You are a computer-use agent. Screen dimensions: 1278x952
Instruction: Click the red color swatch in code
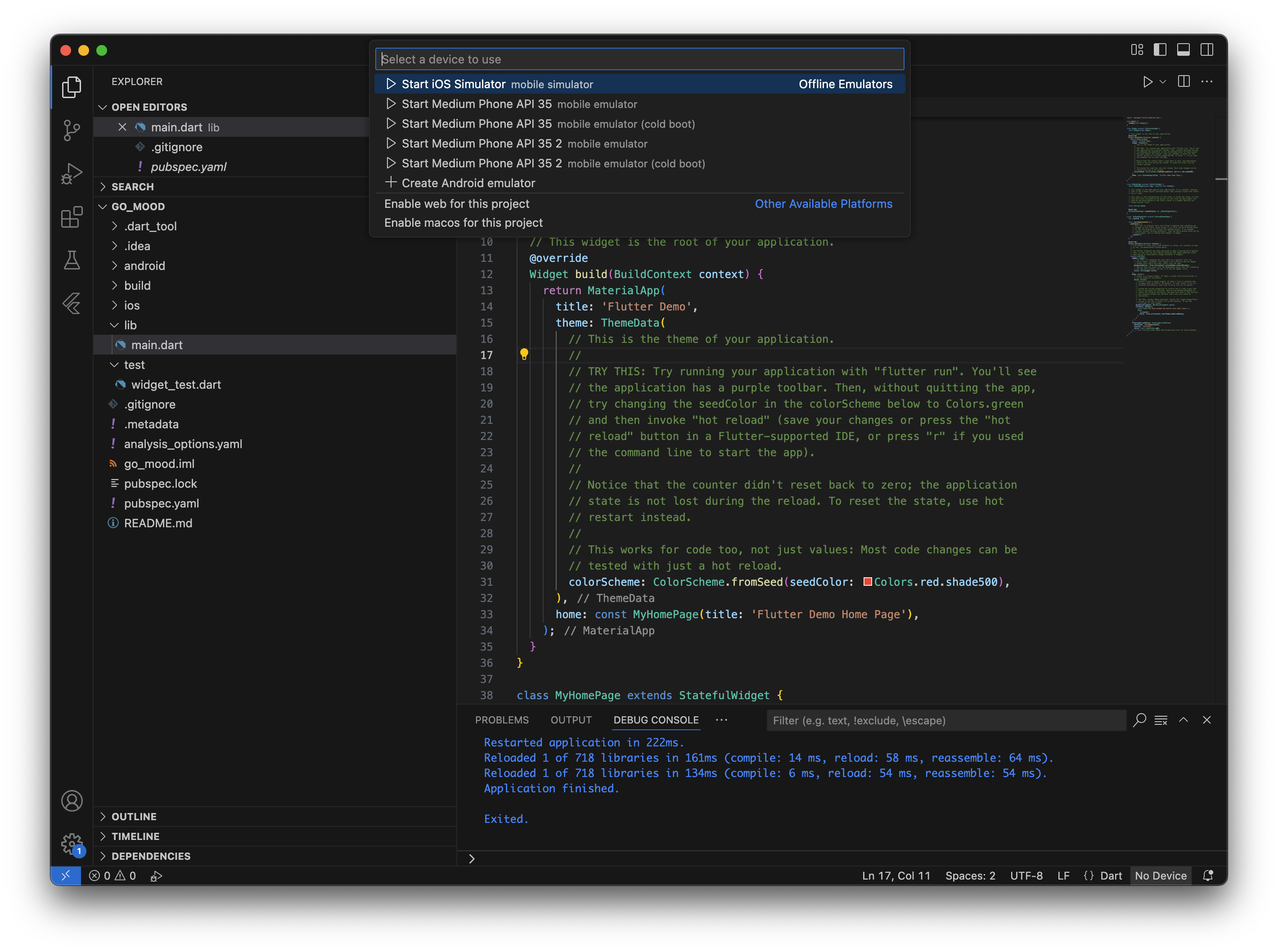coord(867,581)
